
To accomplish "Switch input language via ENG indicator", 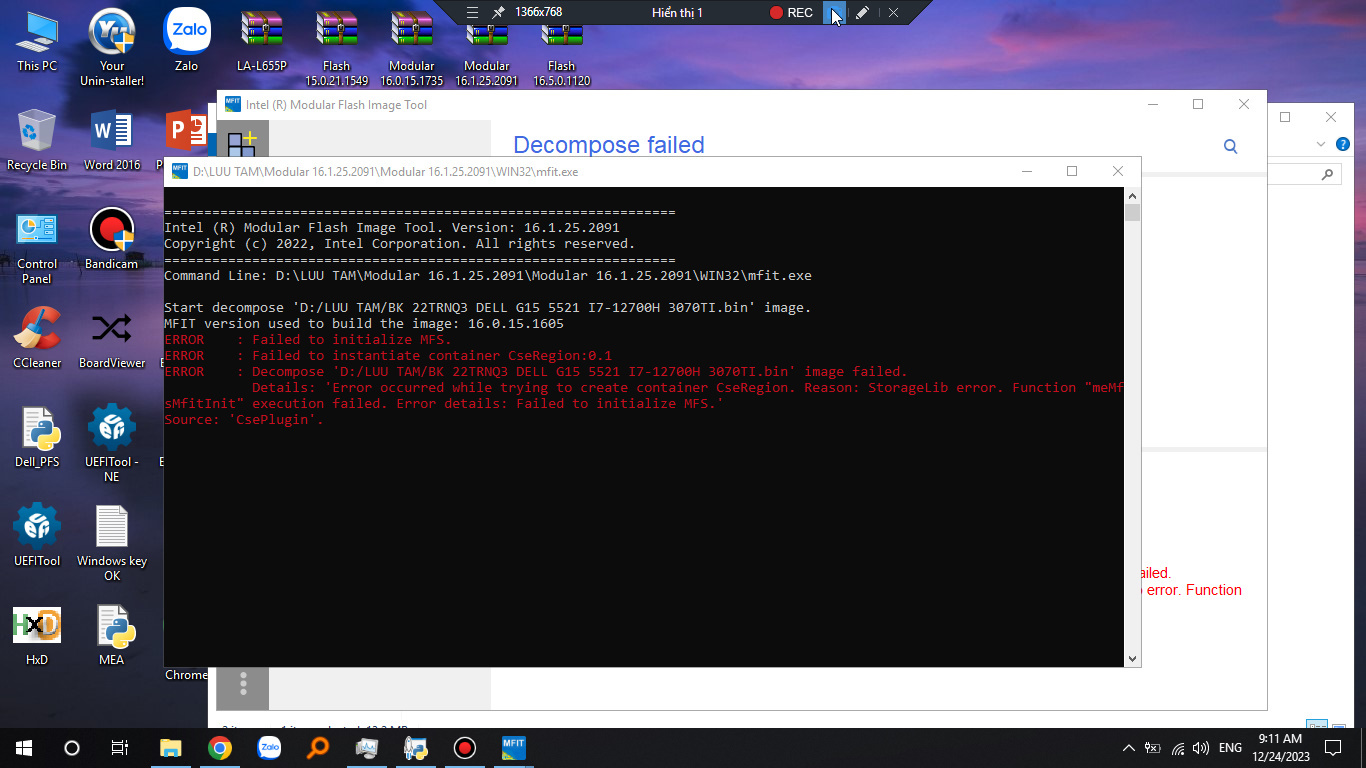I will [x=1231, y=747].
